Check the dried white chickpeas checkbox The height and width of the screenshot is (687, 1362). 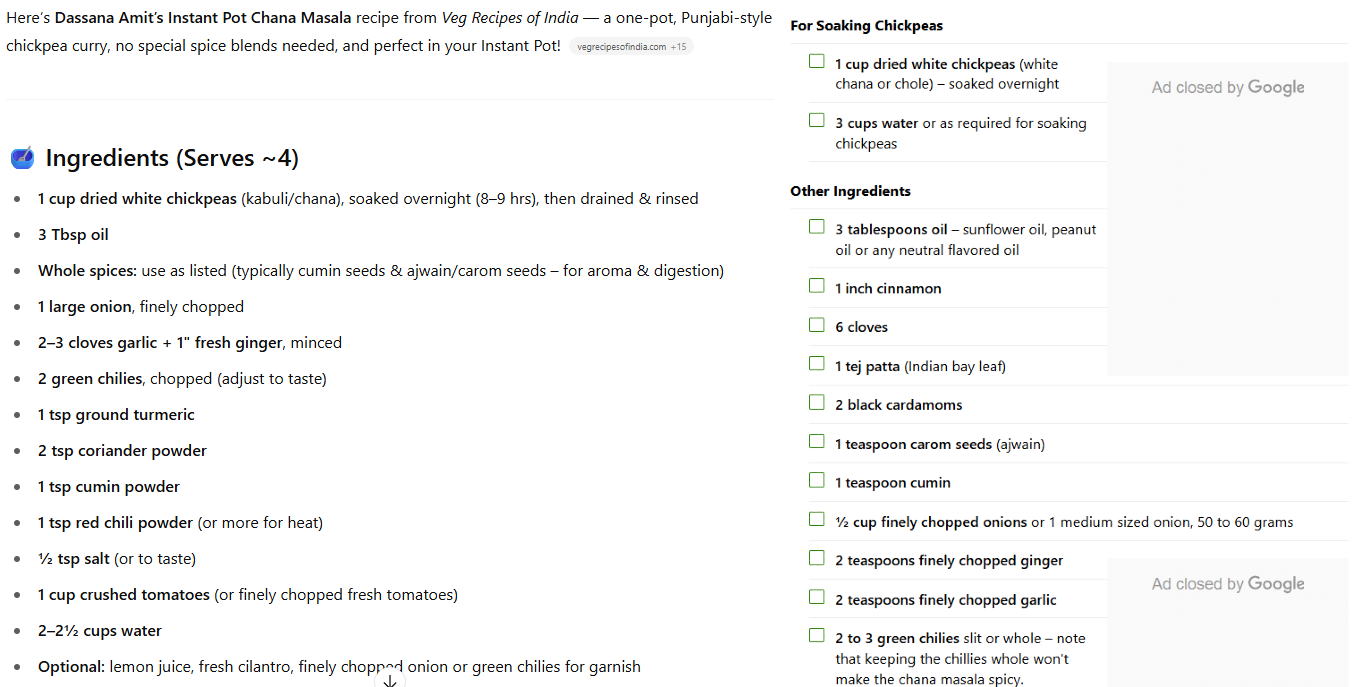(x=817, y=62)
